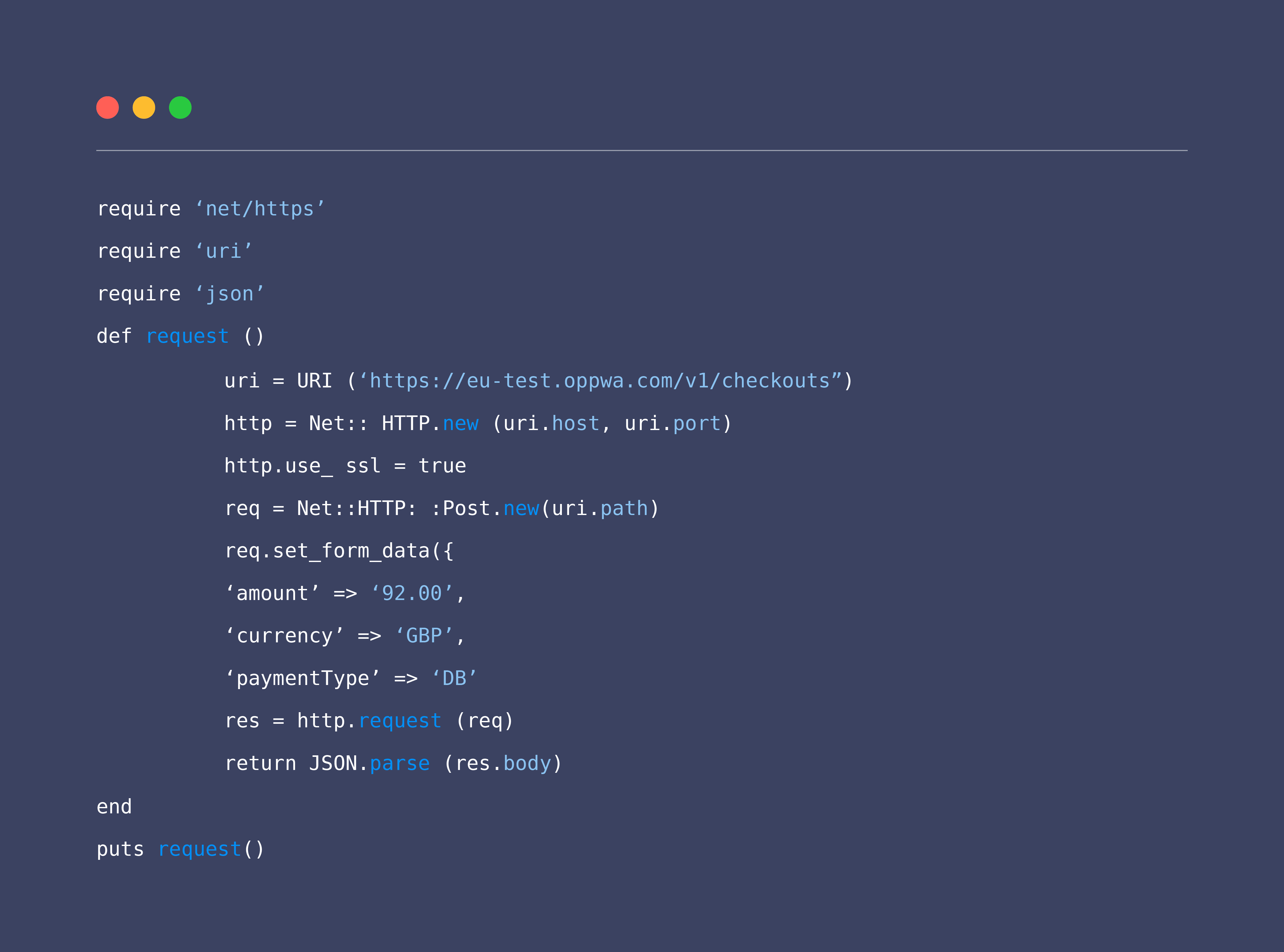Viewport: 1284px width, 952px height.
Task: Click the line require 'uri'
Action: click(x=175, y=251)
